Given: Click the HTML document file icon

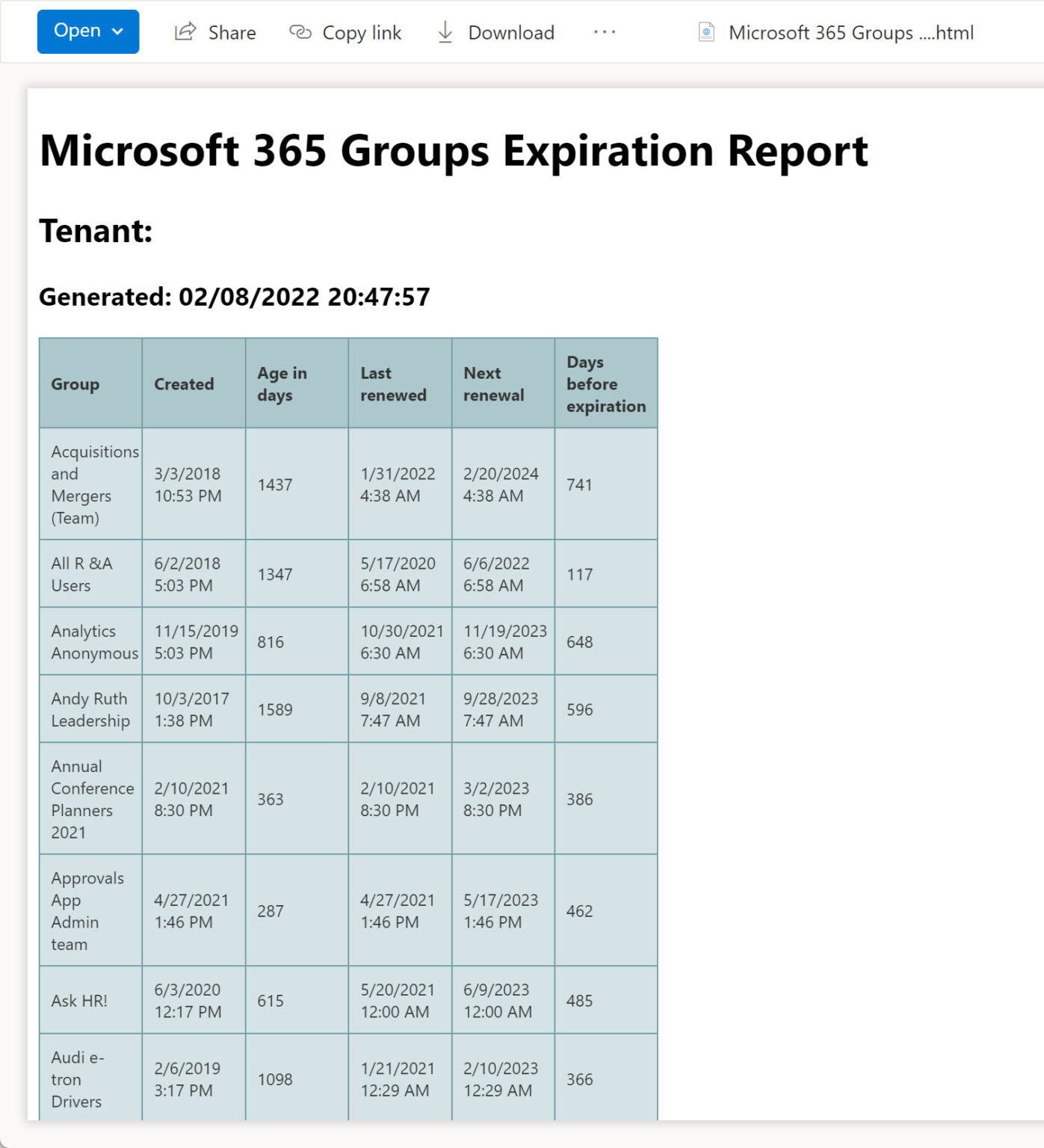Looking at the screenshot, I should (705, 31).
